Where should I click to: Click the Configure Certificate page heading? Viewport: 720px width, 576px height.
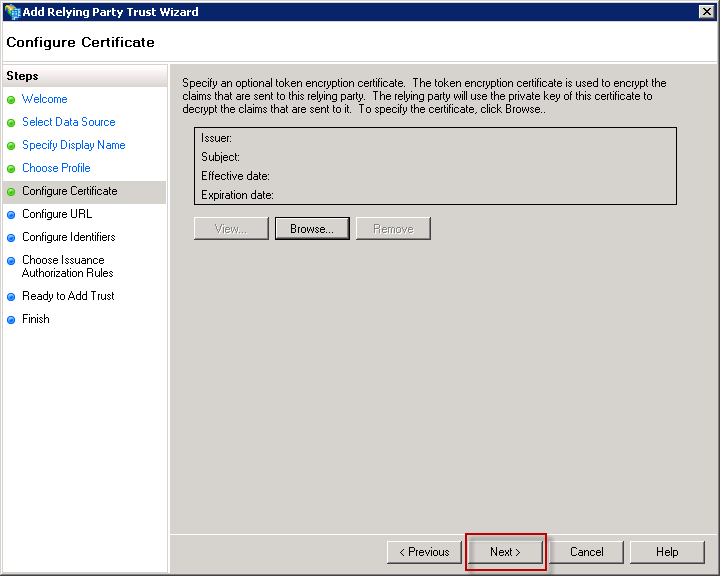pos(80,42)
